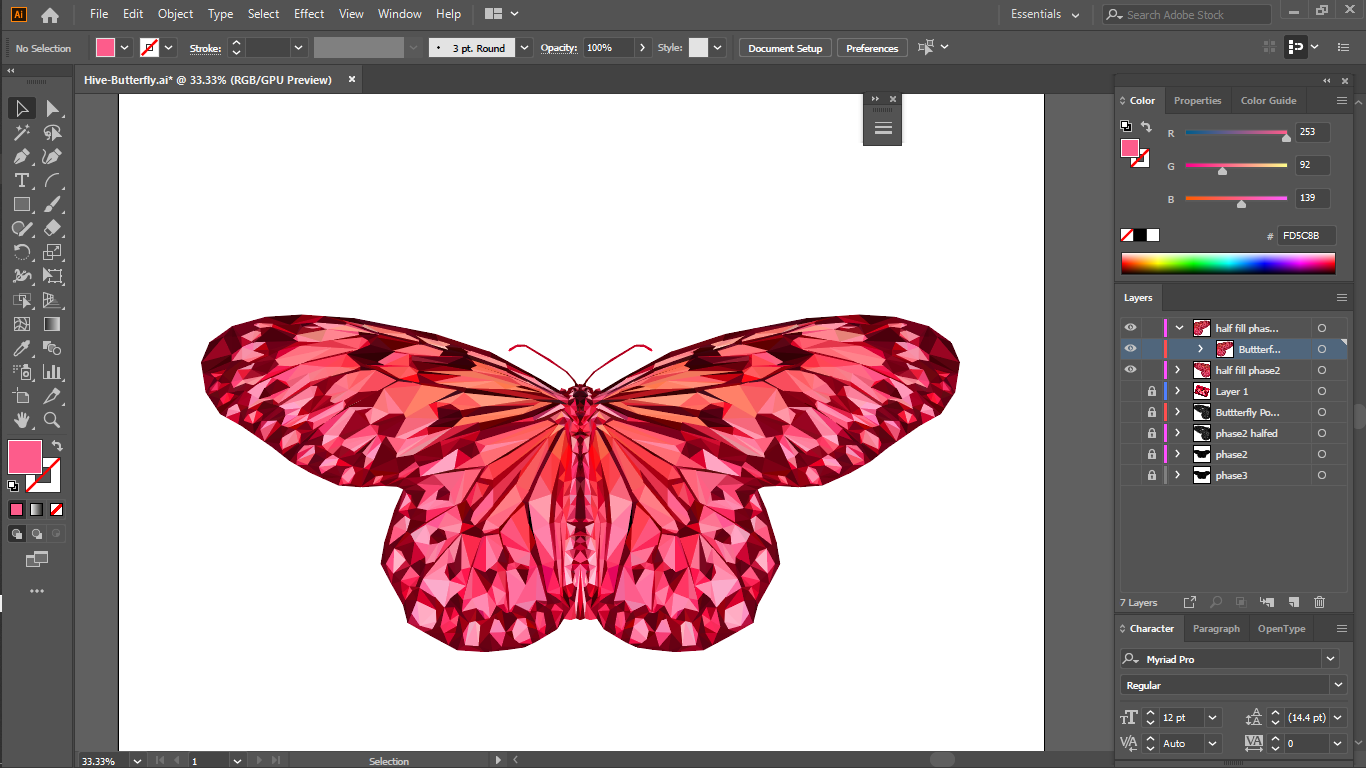Create new layer in Layers panel

pos(1293,602)
